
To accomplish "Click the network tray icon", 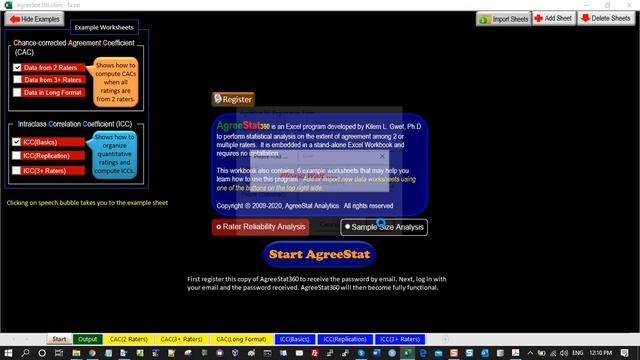I will point(553,353).
